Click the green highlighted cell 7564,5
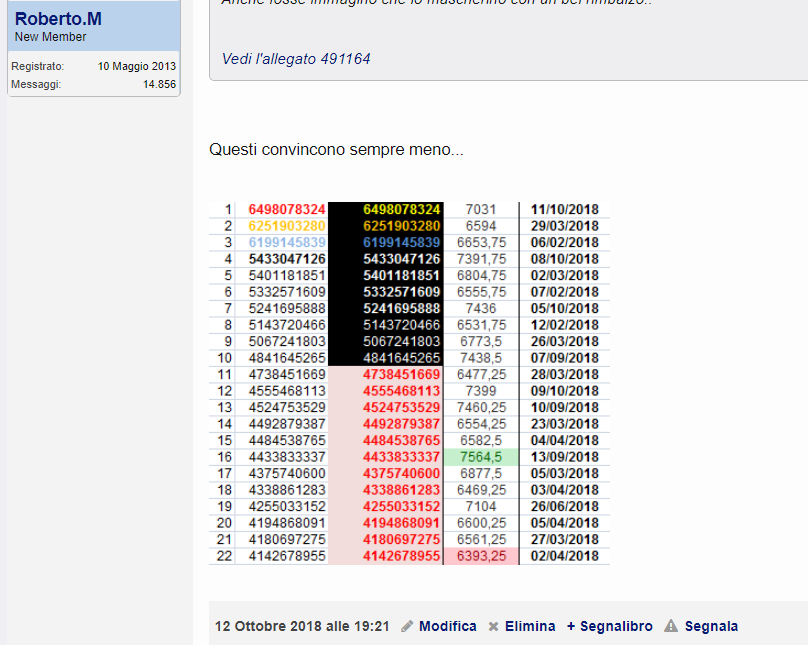This screenshot has width=808, height=645. point(481,457)
